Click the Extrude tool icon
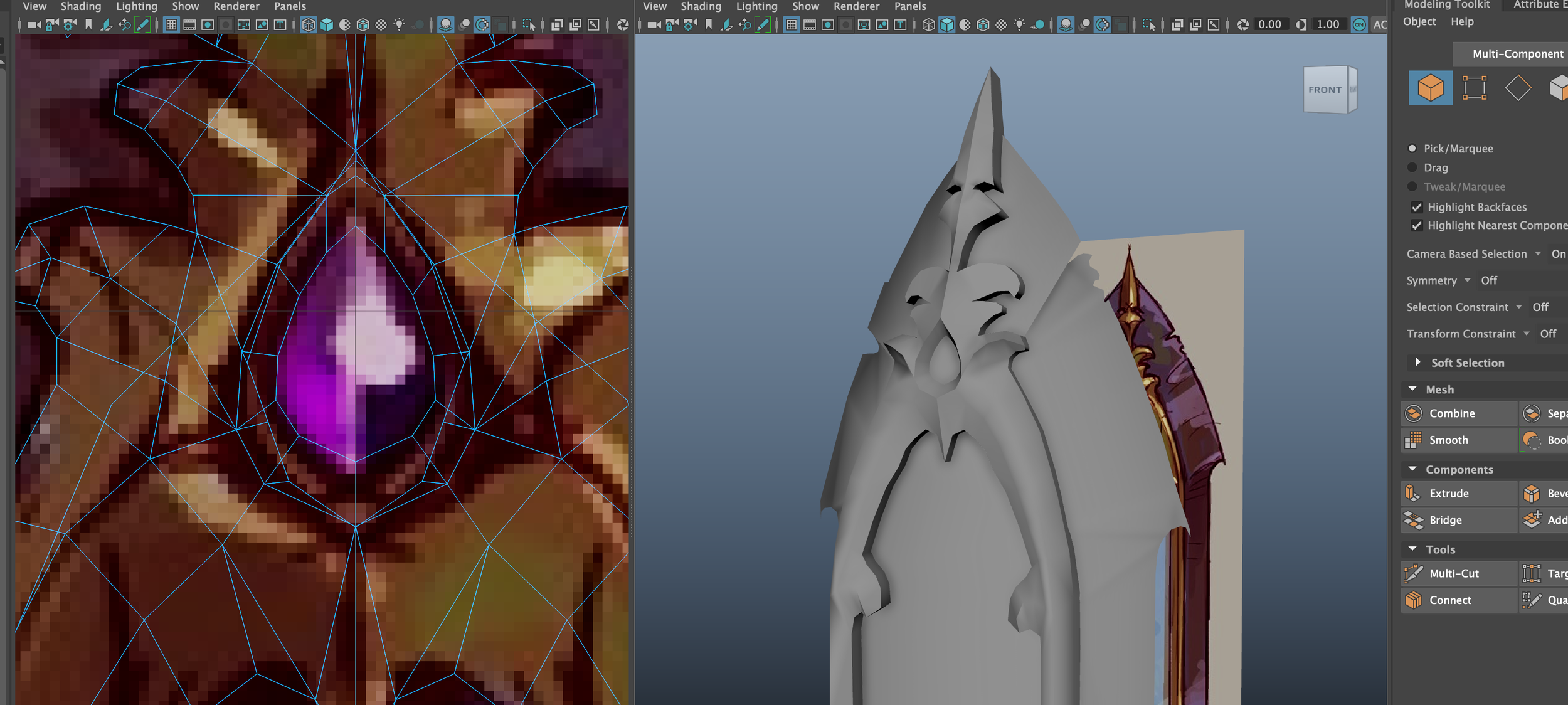 pos(1413,494)
